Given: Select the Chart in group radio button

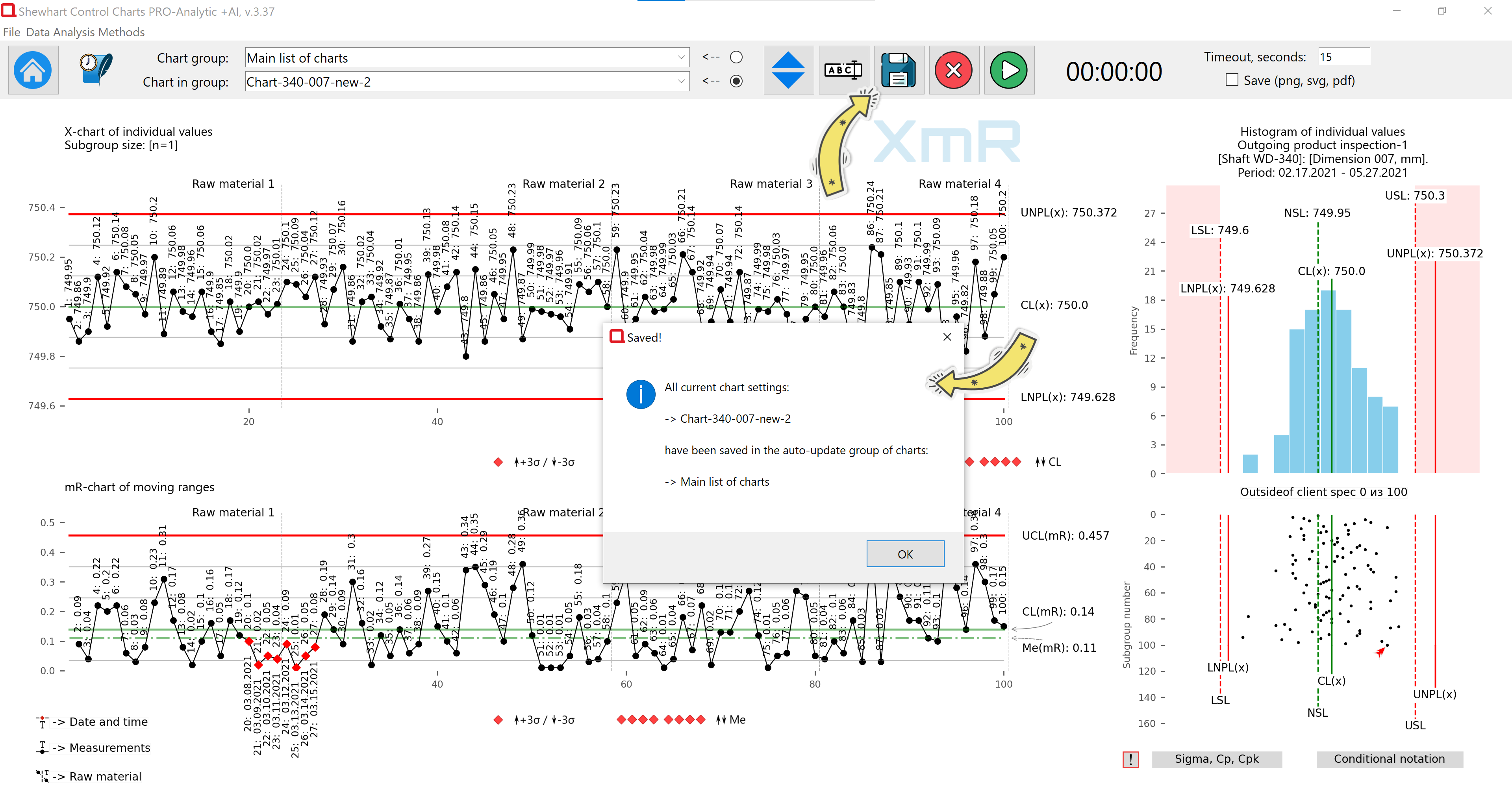Looking at the screenshot, I should pyautogui.click(x=736, y=81).
